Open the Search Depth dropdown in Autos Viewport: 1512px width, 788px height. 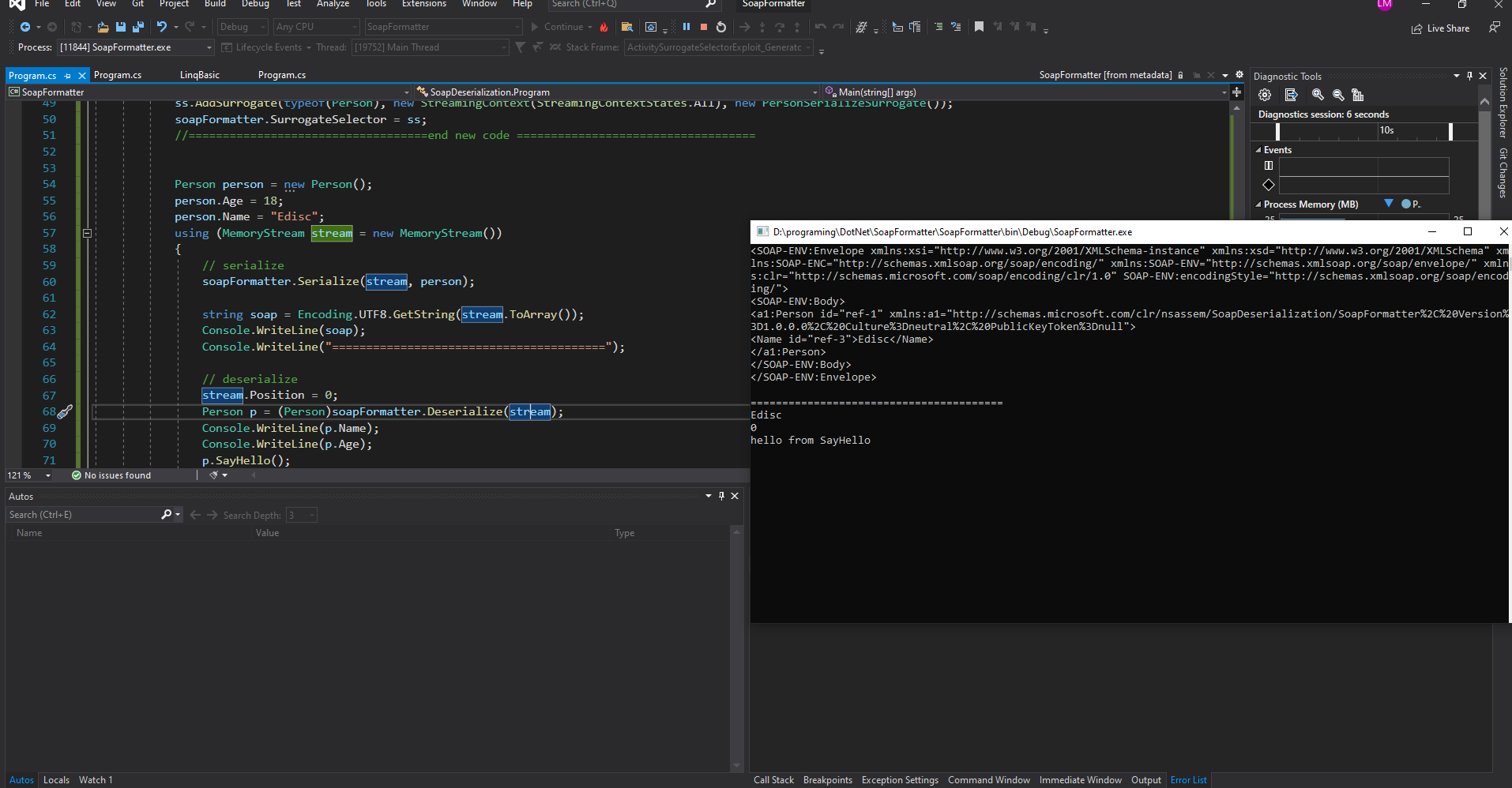point(301,515)
